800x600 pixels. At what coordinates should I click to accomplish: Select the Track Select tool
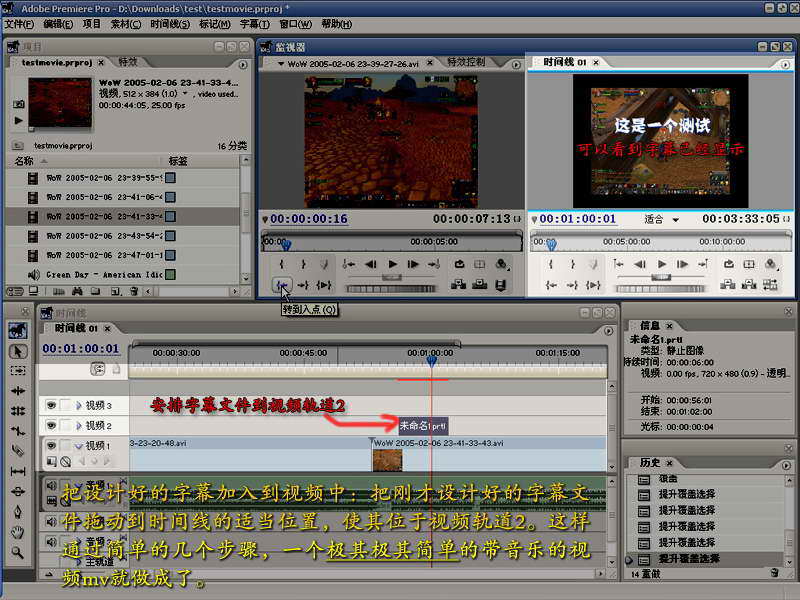18,371
